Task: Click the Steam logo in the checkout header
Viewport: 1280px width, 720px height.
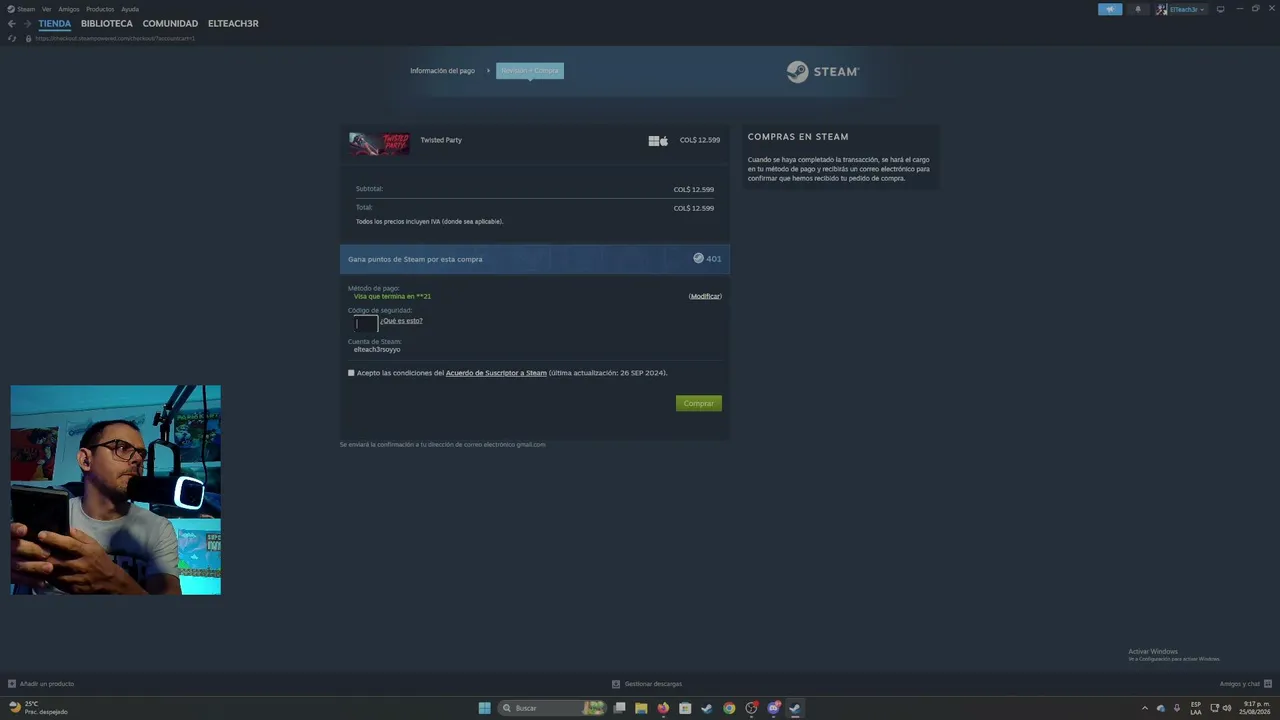Action: click(822, 72)
